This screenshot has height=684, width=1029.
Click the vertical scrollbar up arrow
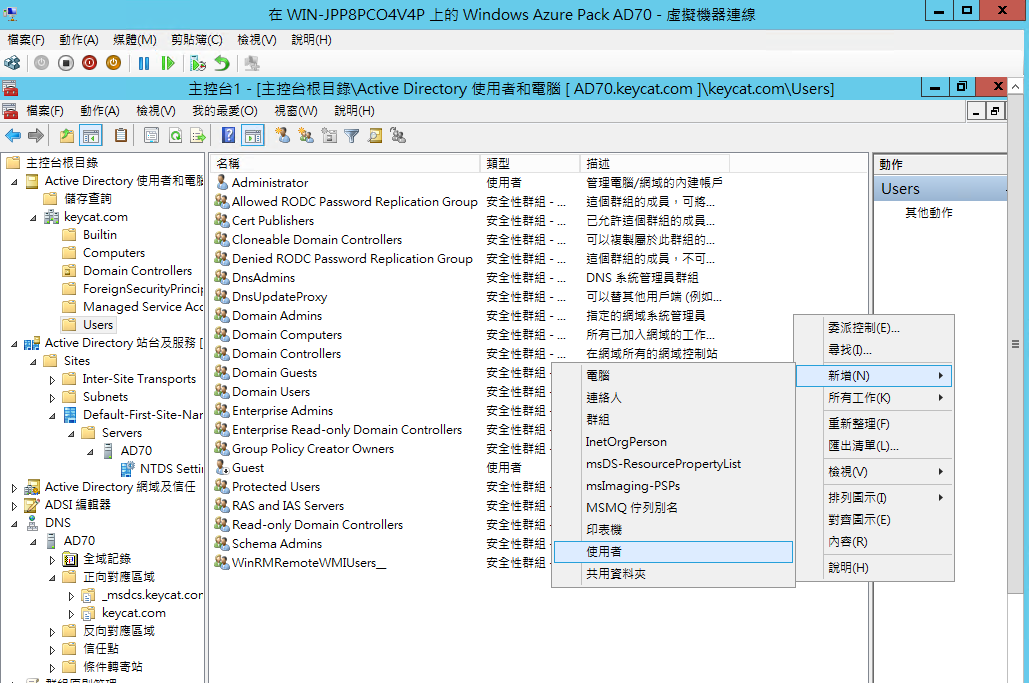pyautogui.click(x=1015, y=87)
